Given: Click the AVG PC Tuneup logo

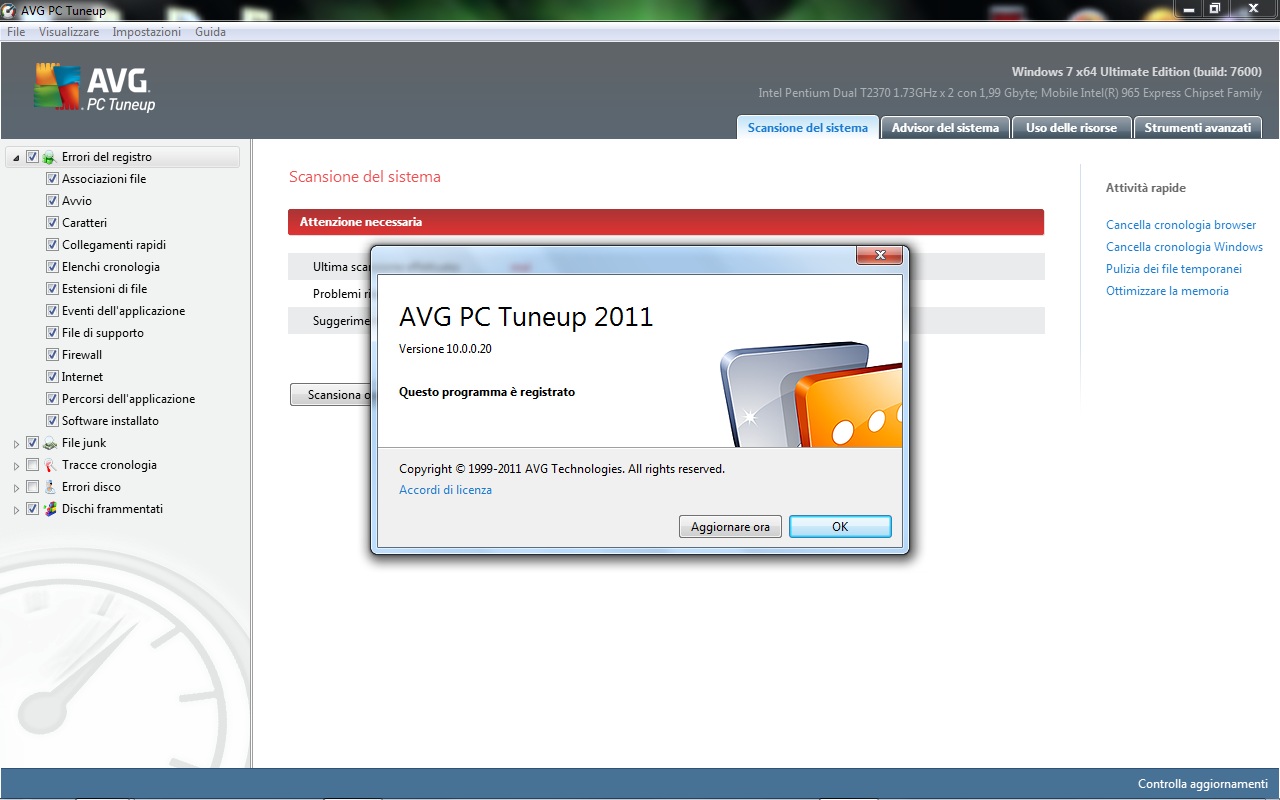Looking at the screenshot, I should [94, 88].
